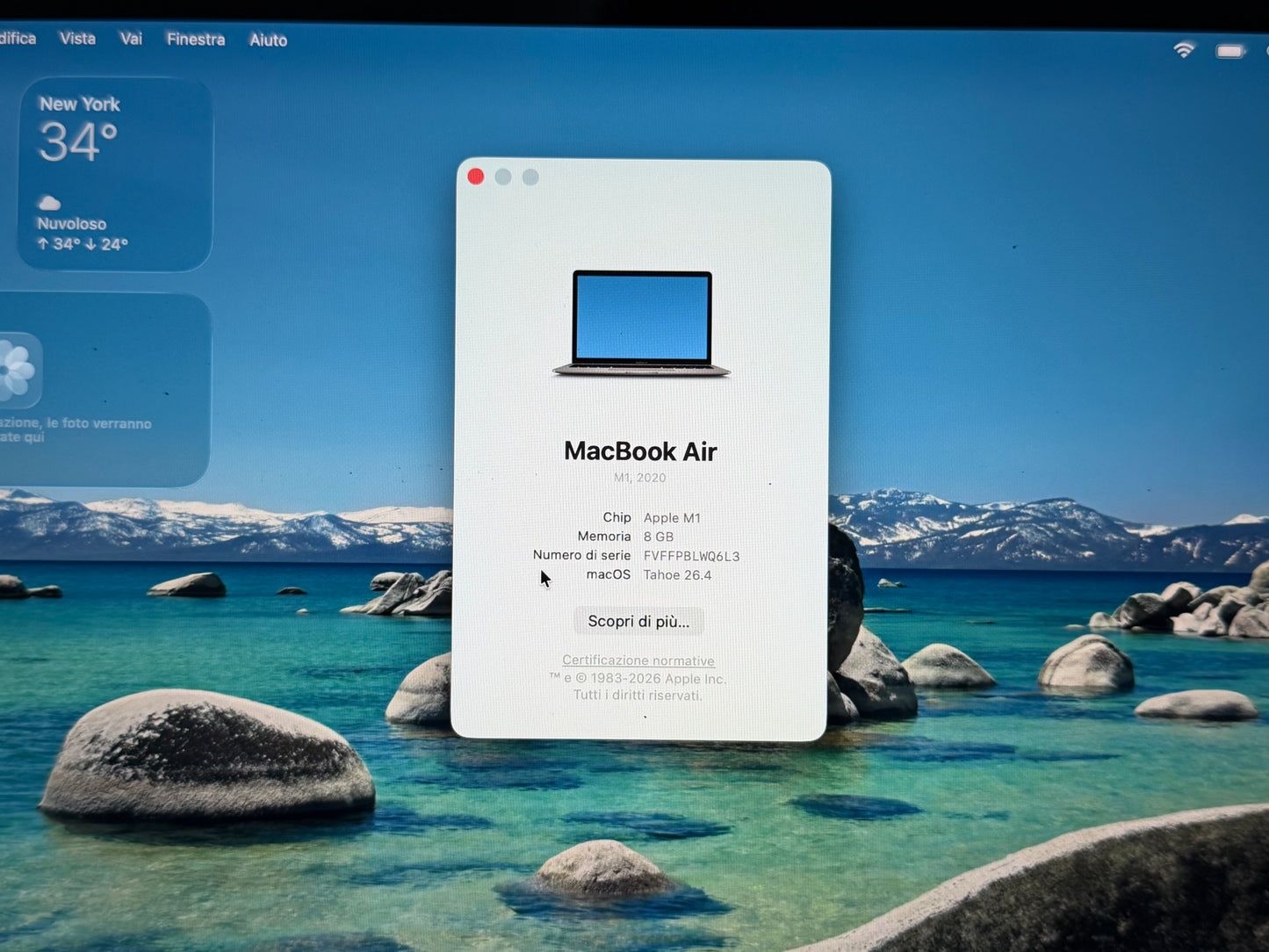1269x952 pixels.
Task: Open the Vista menu
Action: (77, 39)
